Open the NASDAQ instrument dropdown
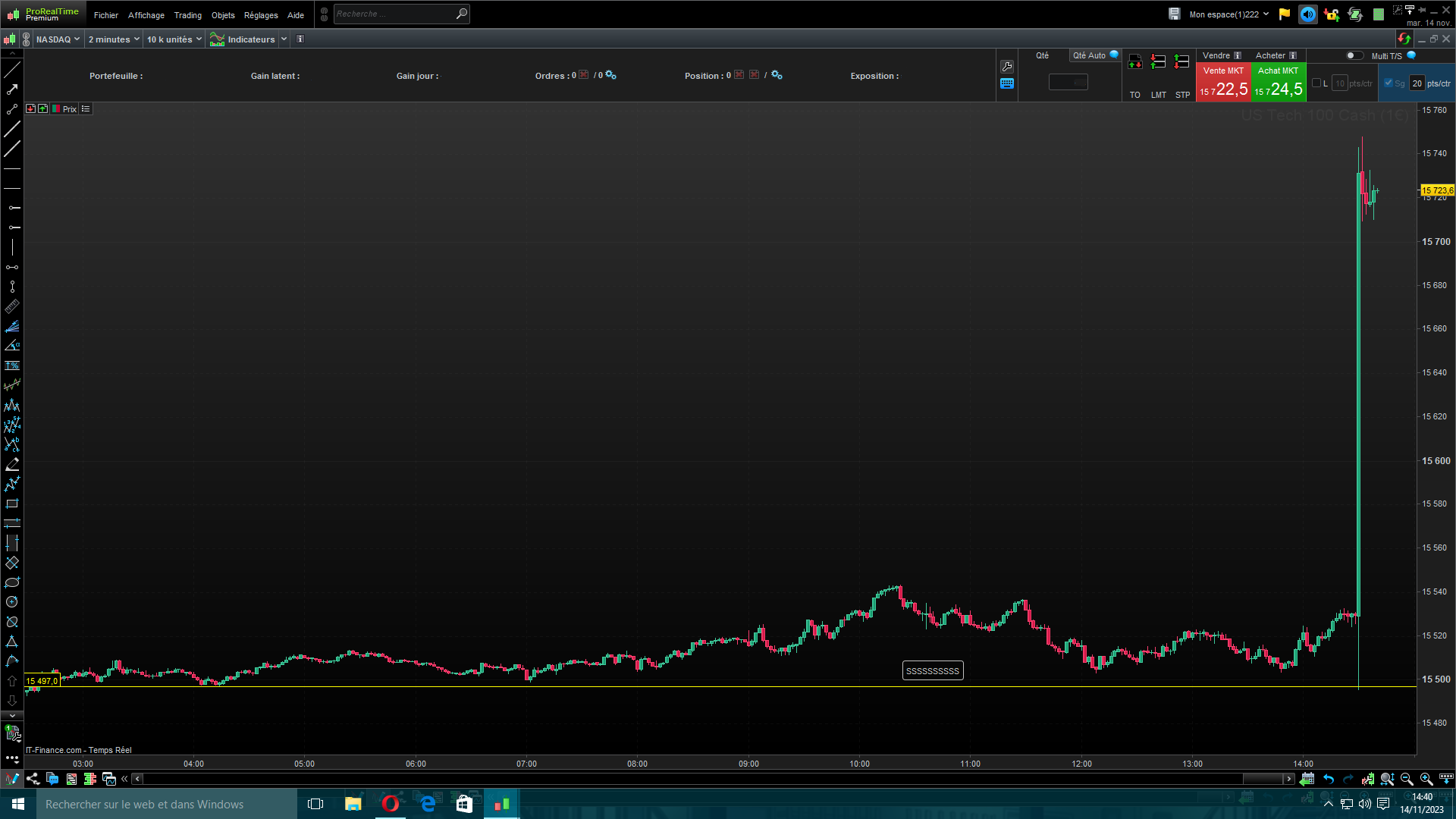This screenshot has height=819, width=1456. 58,39
